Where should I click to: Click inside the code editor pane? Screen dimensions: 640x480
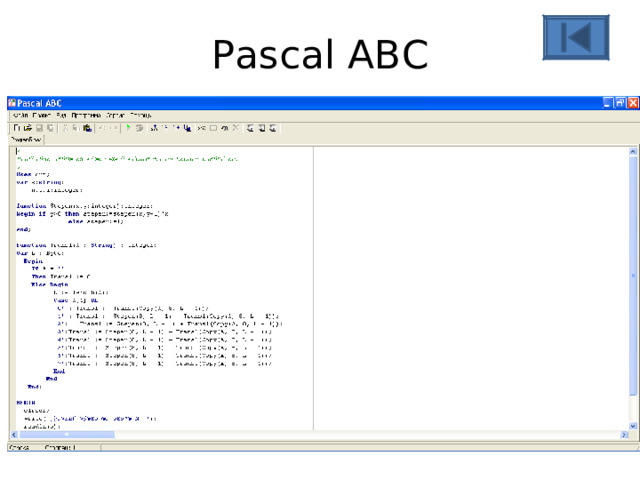coord(162,288)
